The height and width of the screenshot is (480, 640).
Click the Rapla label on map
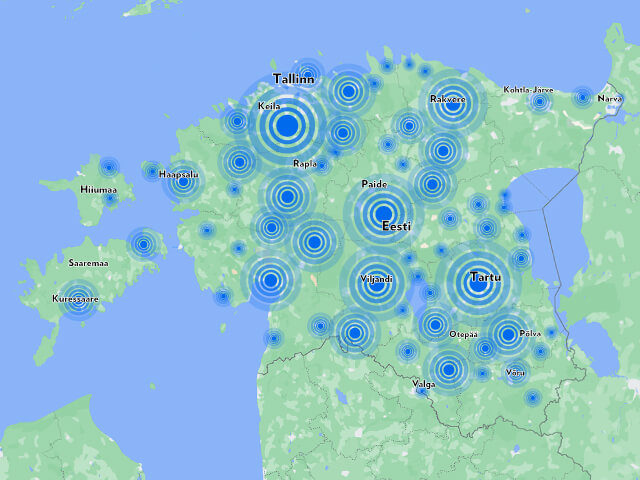click(305, 164)
